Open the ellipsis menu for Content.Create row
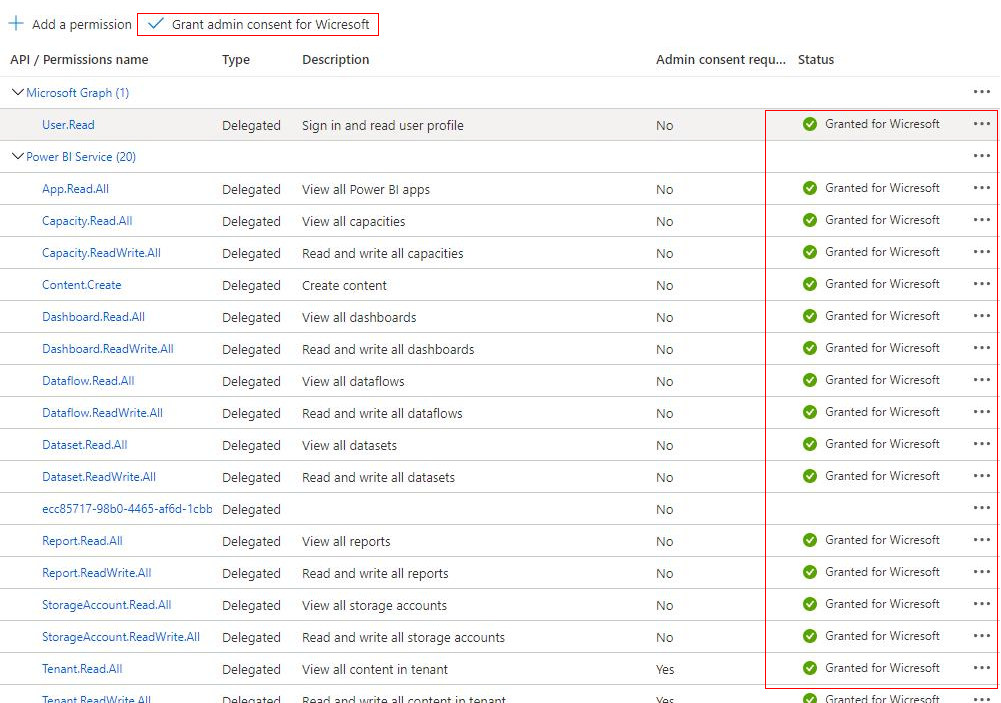The height and width of the screenshot is (703, 1001). [x=982, y=283]
